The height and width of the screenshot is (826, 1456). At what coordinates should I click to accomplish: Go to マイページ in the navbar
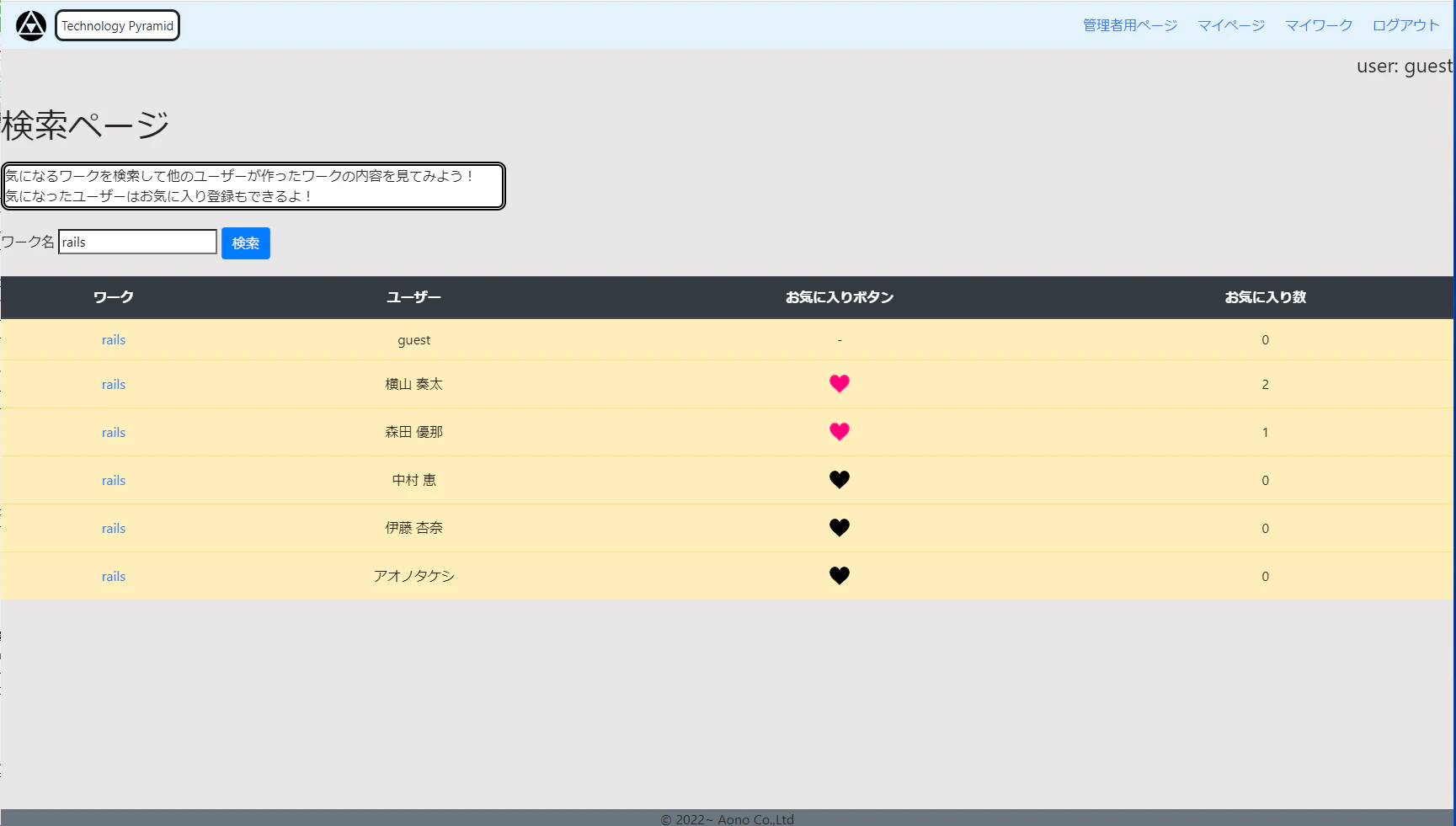tap(1231, 25)
